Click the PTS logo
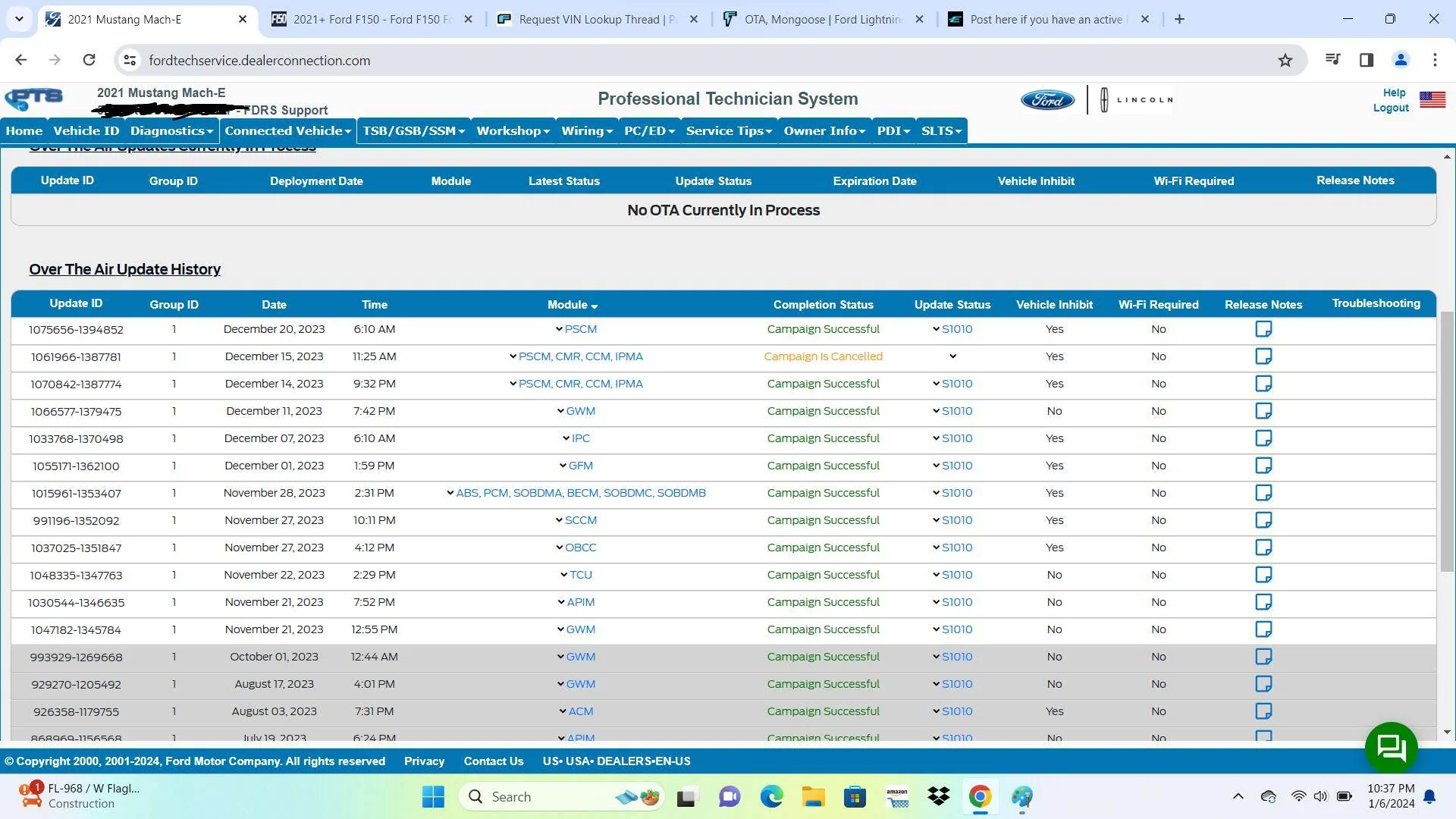Screen dimensions: 1456x819 point(34,99)
